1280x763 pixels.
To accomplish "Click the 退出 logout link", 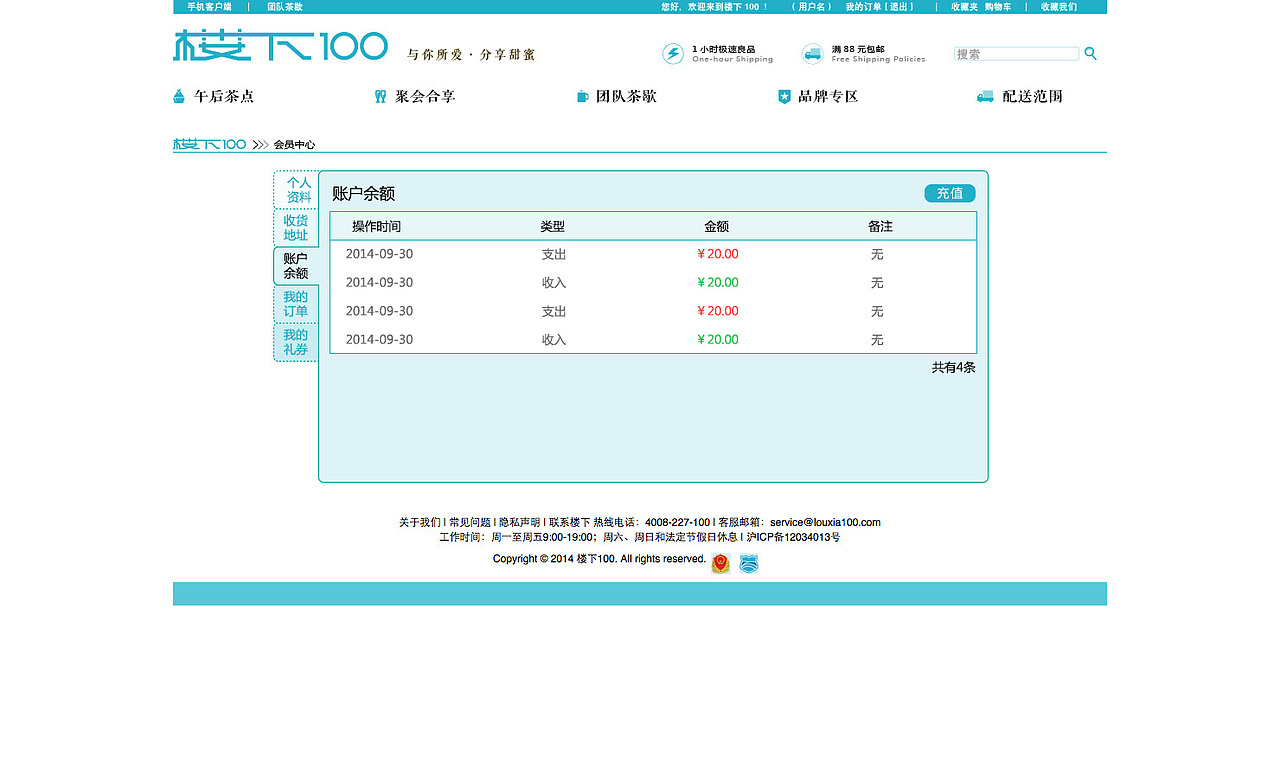I will 900,7.
